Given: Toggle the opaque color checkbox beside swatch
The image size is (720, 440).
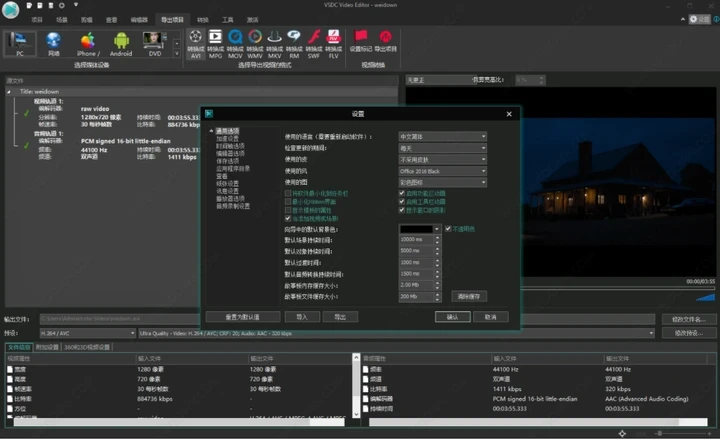Looking at the screenshot, I should coord(448,229).
